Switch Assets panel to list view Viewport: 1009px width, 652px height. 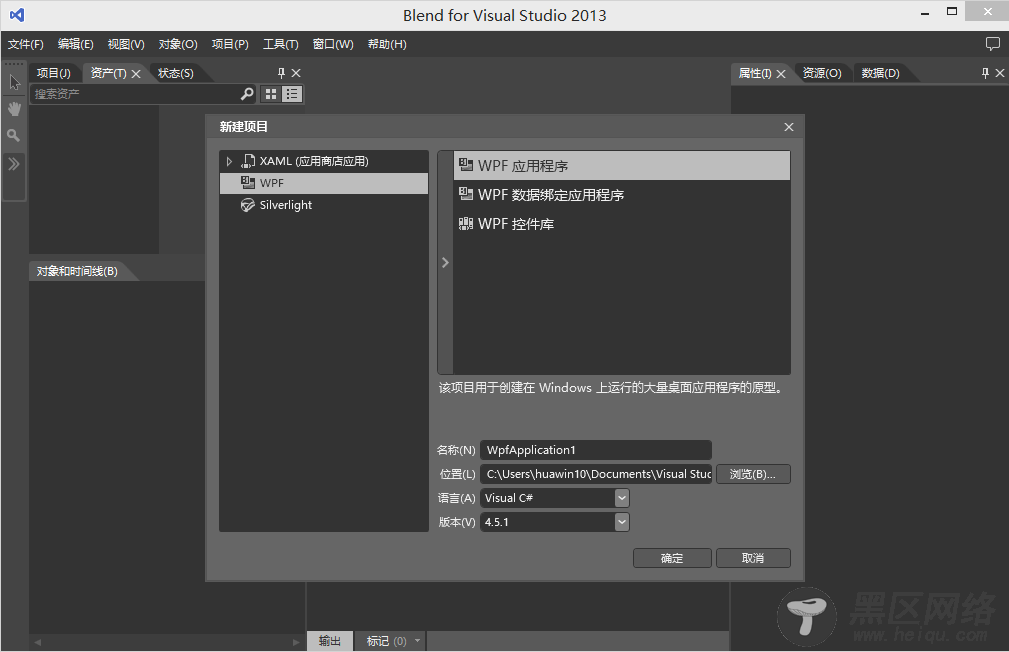coord(292,94)
